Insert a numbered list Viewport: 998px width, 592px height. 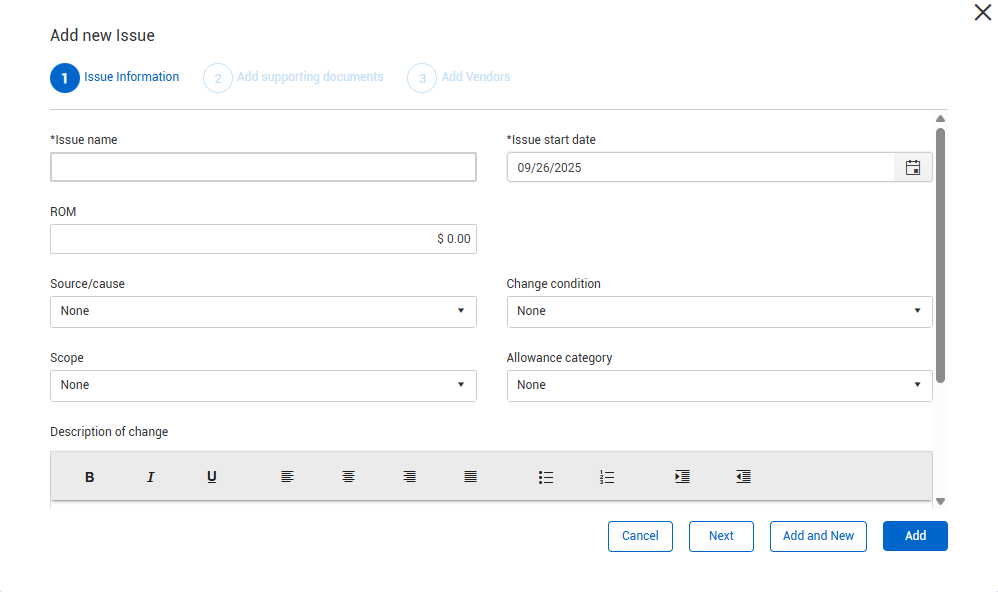(607, 477)
